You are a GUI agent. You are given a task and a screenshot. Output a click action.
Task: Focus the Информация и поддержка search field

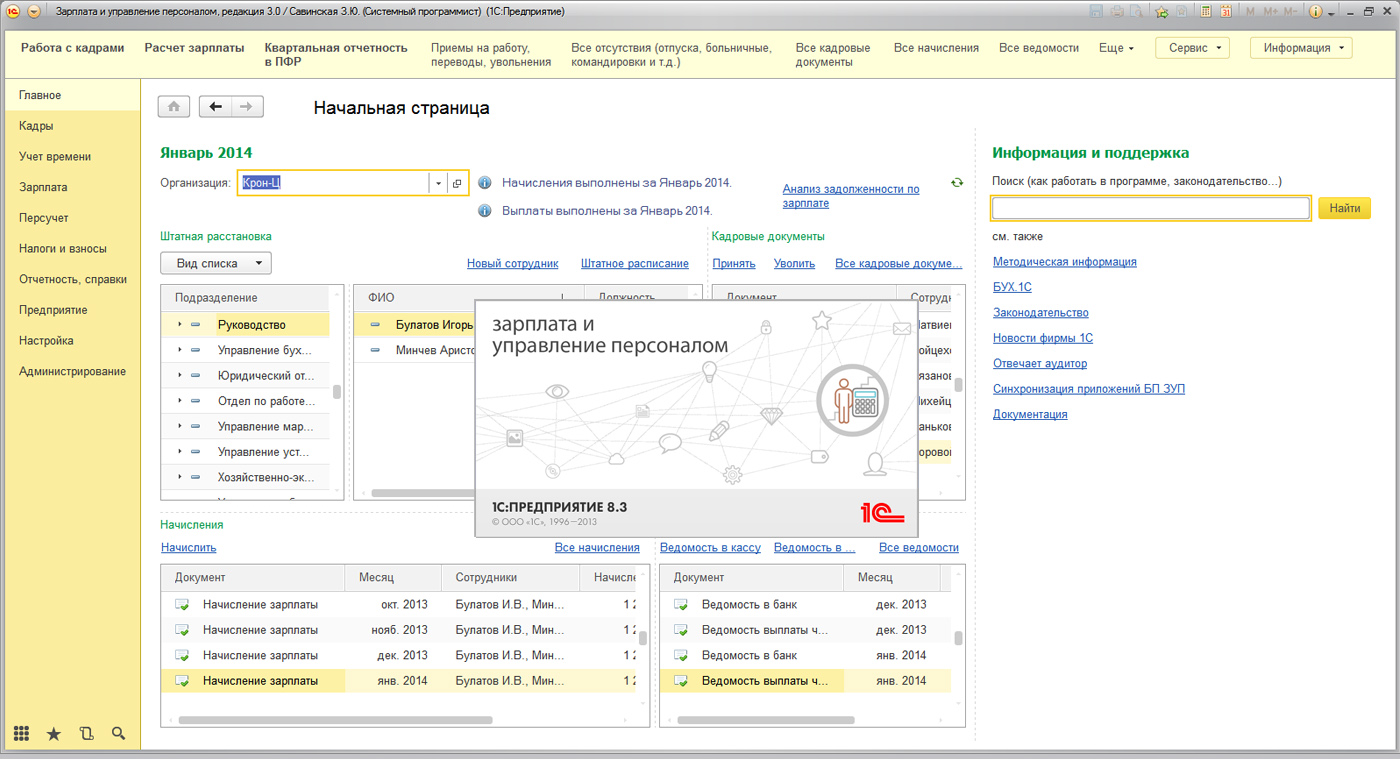[1150, 208]
